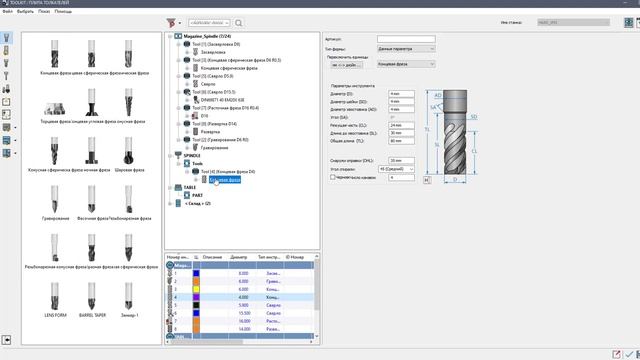The height and width of the screenshot is (360, 640).
Task: Click the Склад storage icon in tree
Action: coord(178,203)
